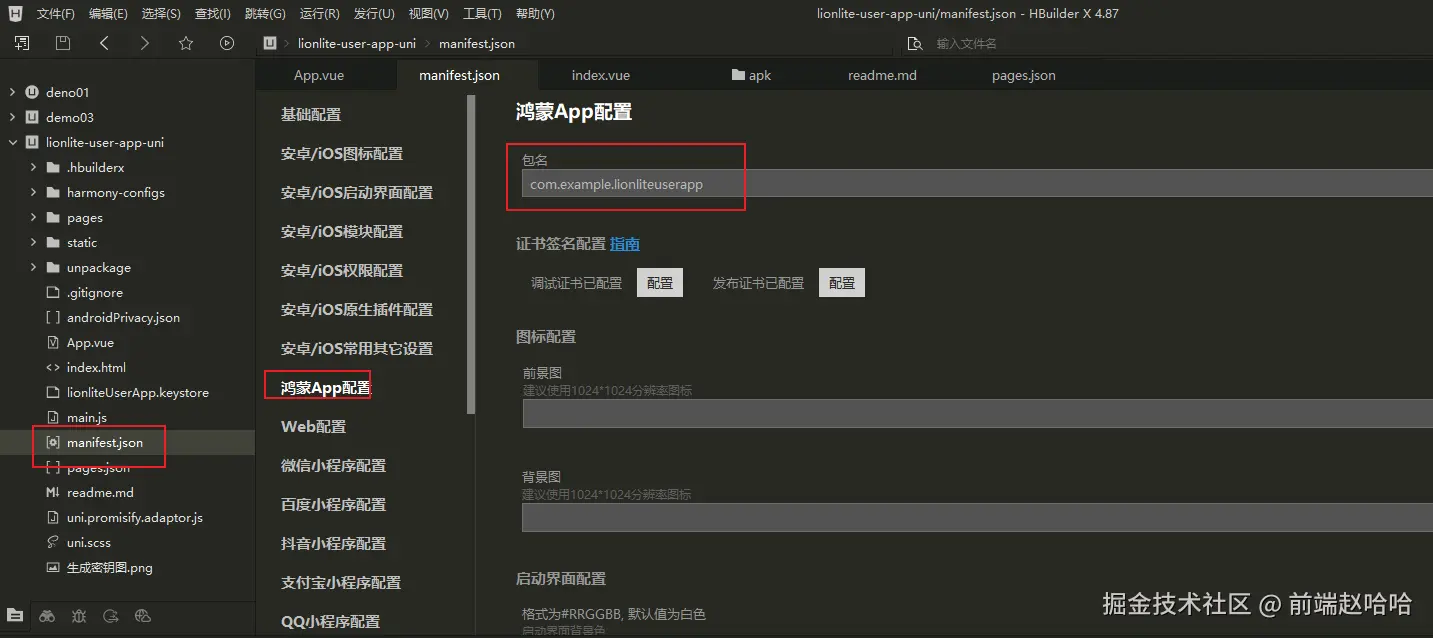Expand the .hbuilderx folder

pyautogui.click(x=33, y=167)
